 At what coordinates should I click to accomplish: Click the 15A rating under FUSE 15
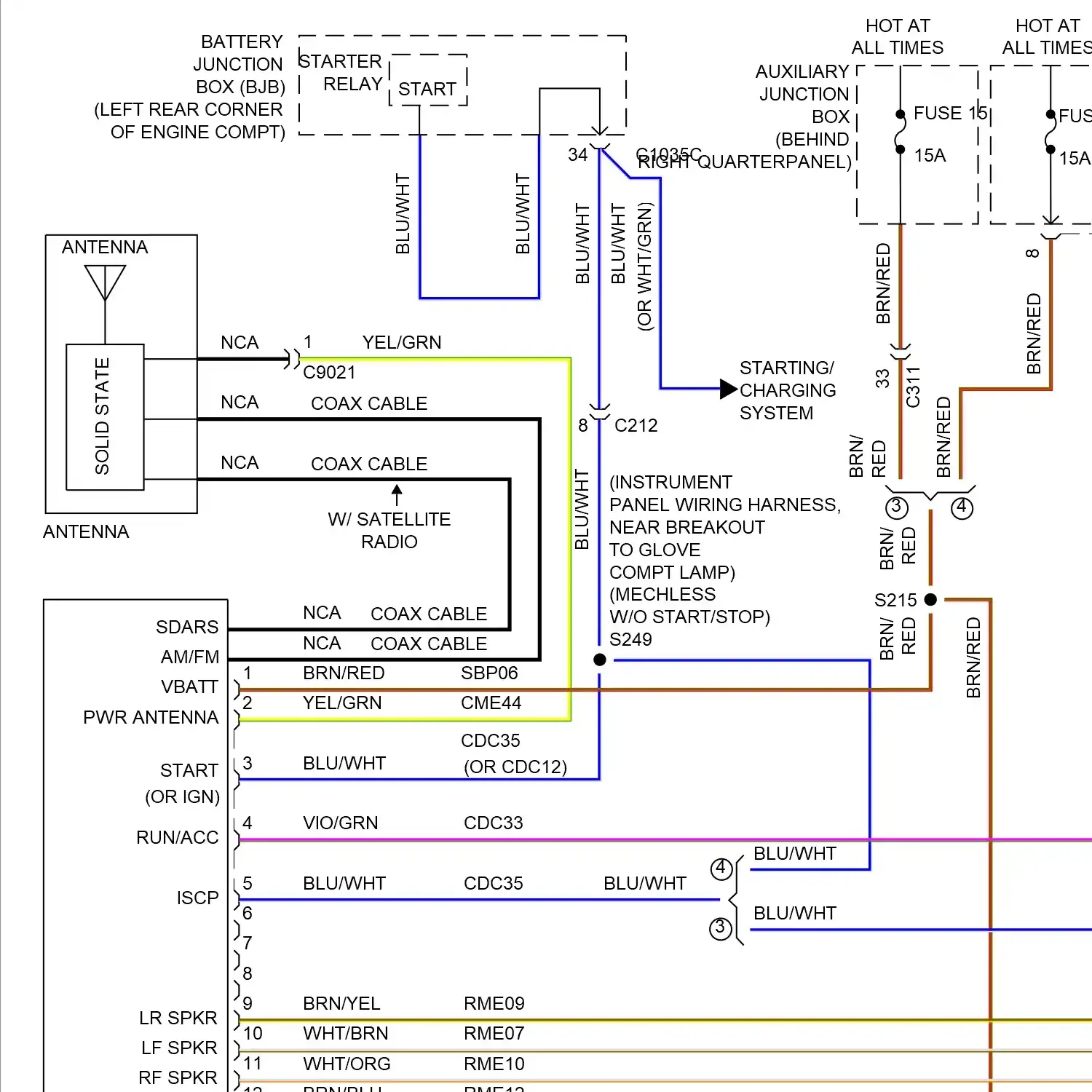point(930,155)
